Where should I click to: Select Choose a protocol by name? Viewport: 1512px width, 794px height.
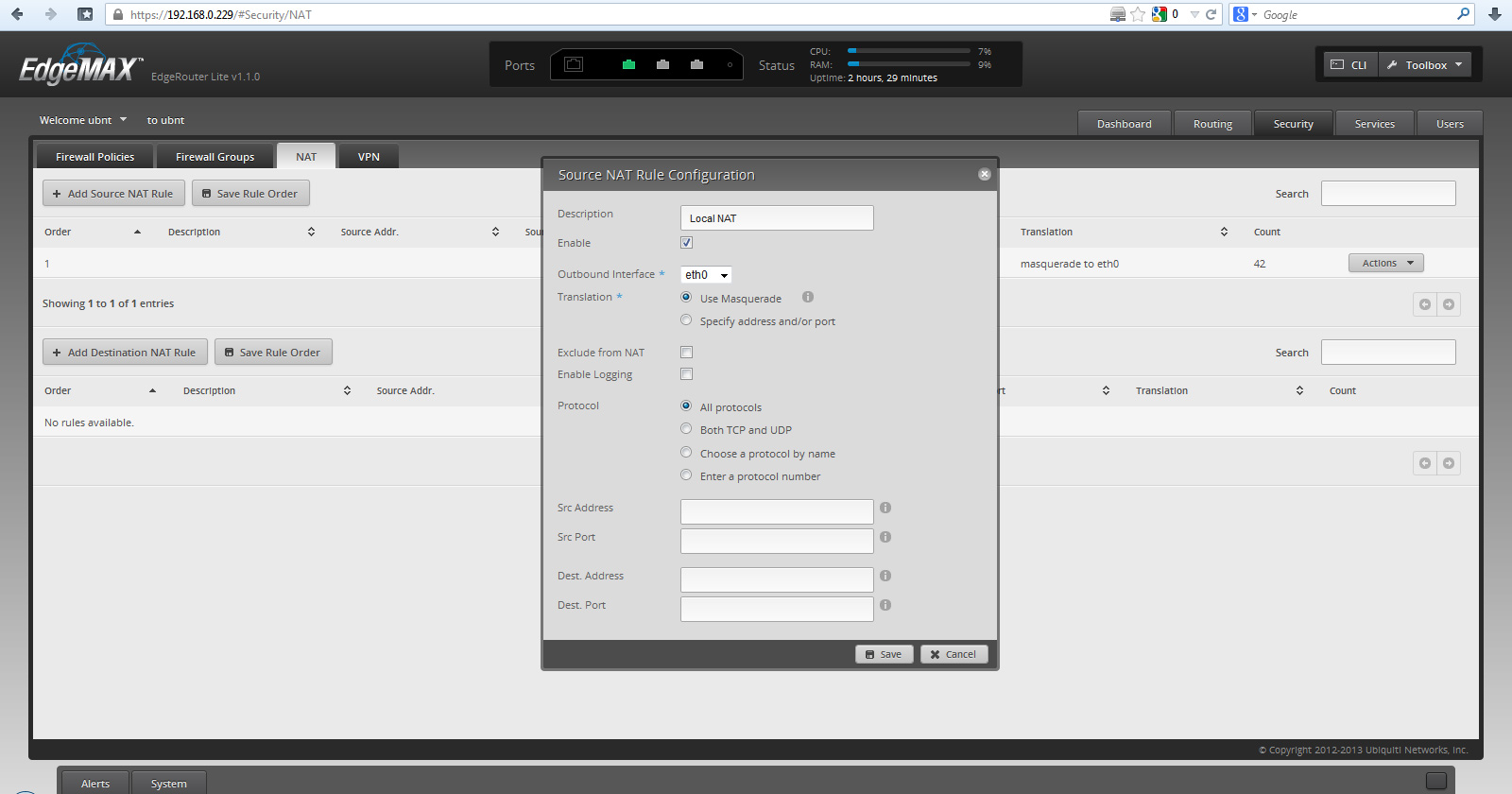(687, 452)
